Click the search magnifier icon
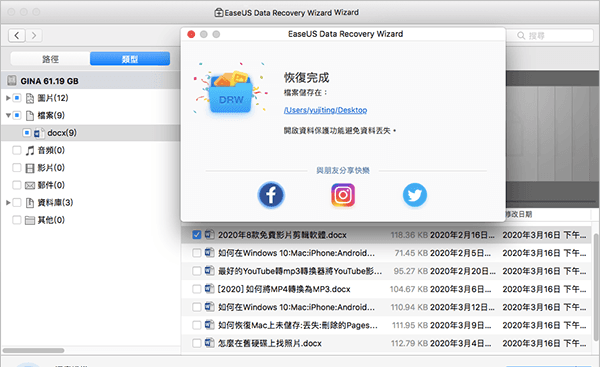The height and width of the screenshot is (367, 600). pos(521,36)
